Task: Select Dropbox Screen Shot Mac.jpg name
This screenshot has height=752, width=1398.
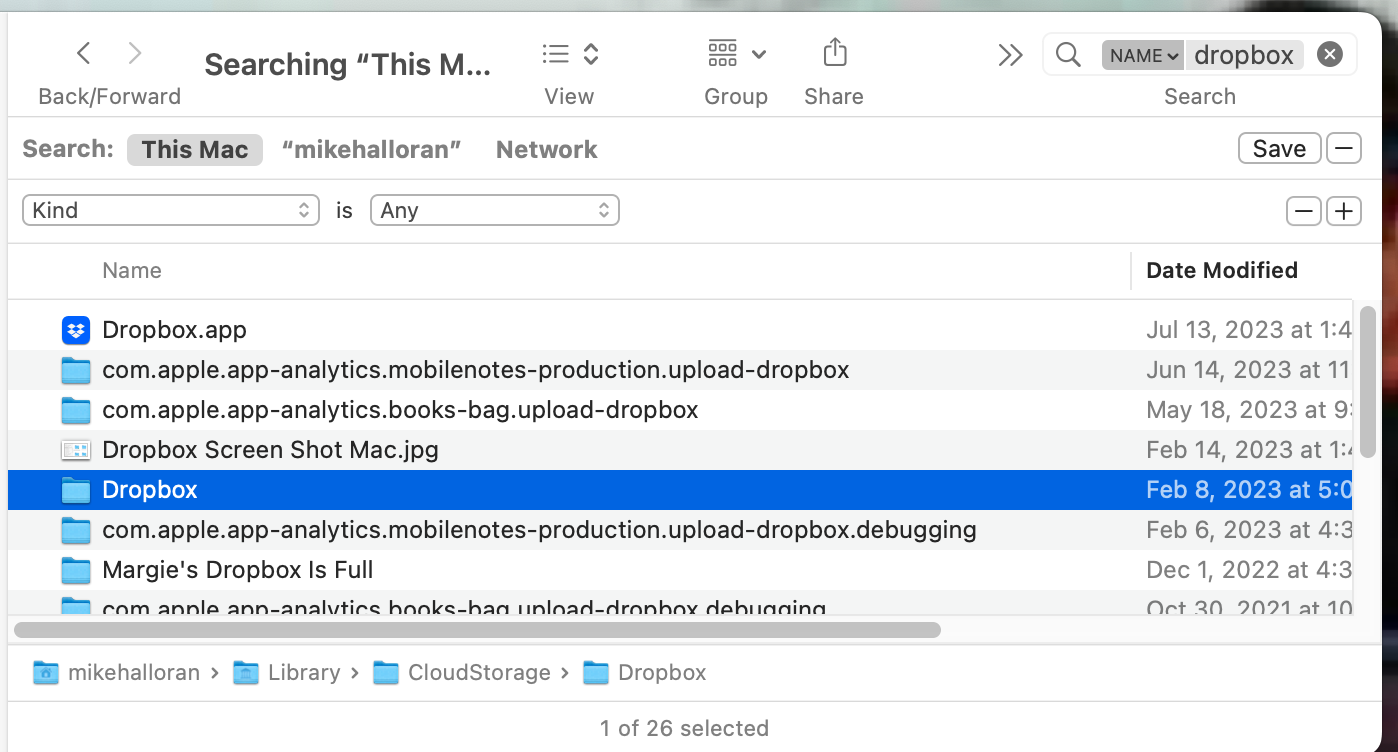Action: pyautogui.click(x=270, y=450)
